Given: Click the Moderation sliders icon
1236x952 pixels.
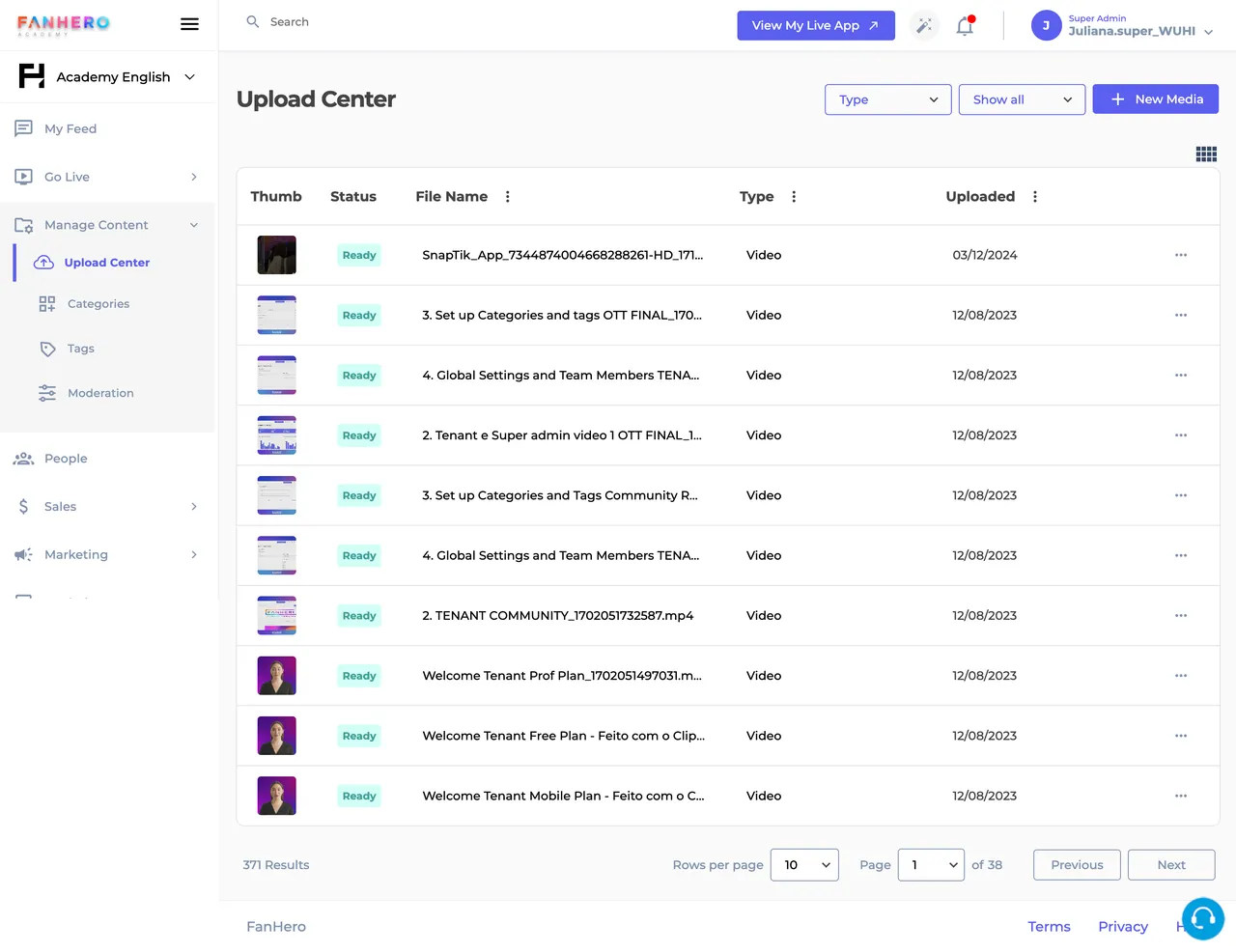Looking at the screenshot, I should (x=47, y=393).
